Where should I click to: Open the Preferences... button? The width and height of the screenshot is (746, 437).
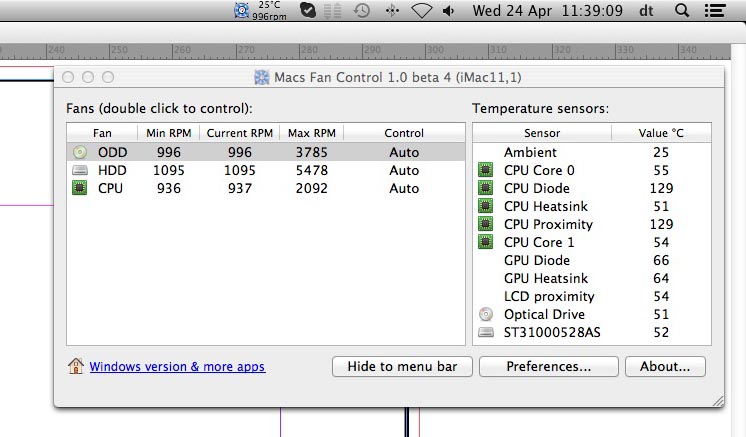[549, 367]
